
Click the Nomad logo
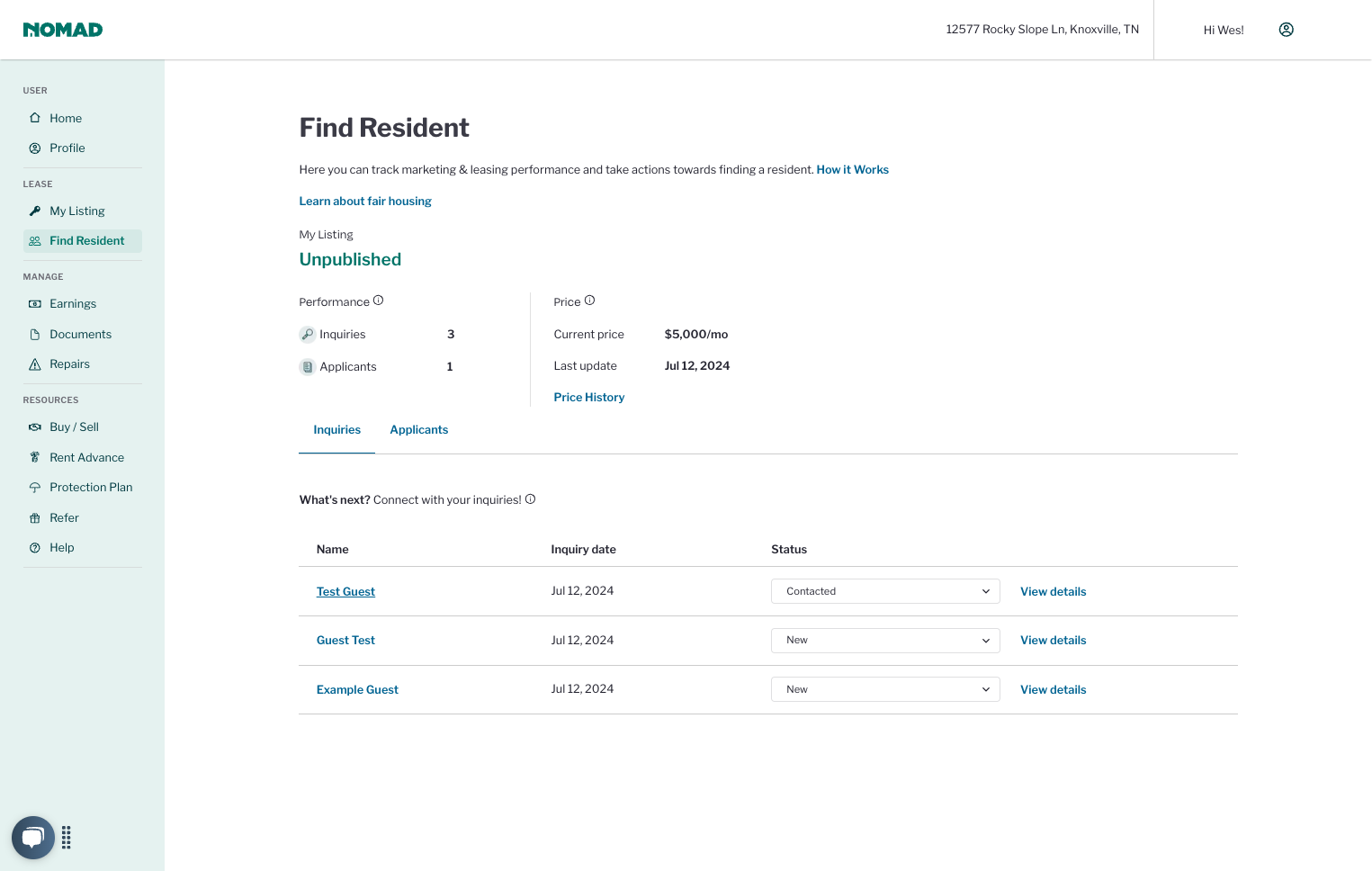63,30
